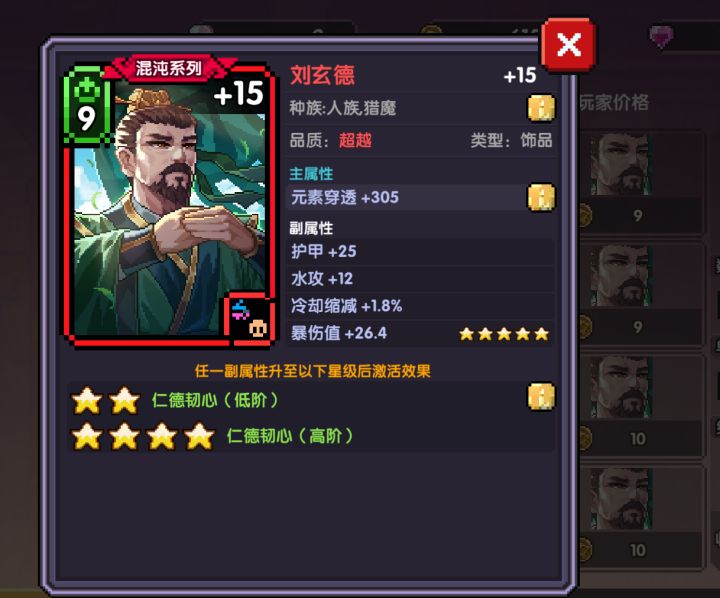Image resolution: width=720 pixels, height=598 pixels.
Task: Open info icon next to 元素穿透 +305
Action: [541, 197]
